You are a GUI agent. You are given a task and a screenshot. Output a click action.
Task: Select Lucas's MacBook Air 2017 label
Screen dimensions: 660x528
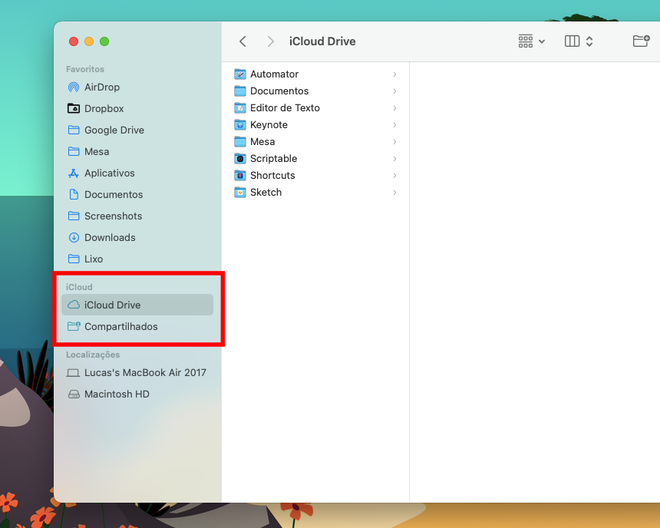[x=145, y=373]
